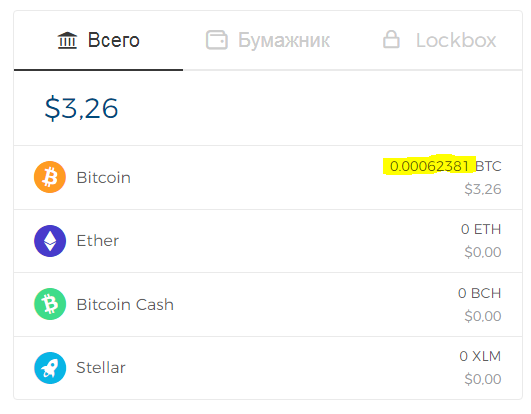Select the Bitcoin Cash label
This screenshot has height=414, width=531.
pyautogui.click(x=125, y=304)
